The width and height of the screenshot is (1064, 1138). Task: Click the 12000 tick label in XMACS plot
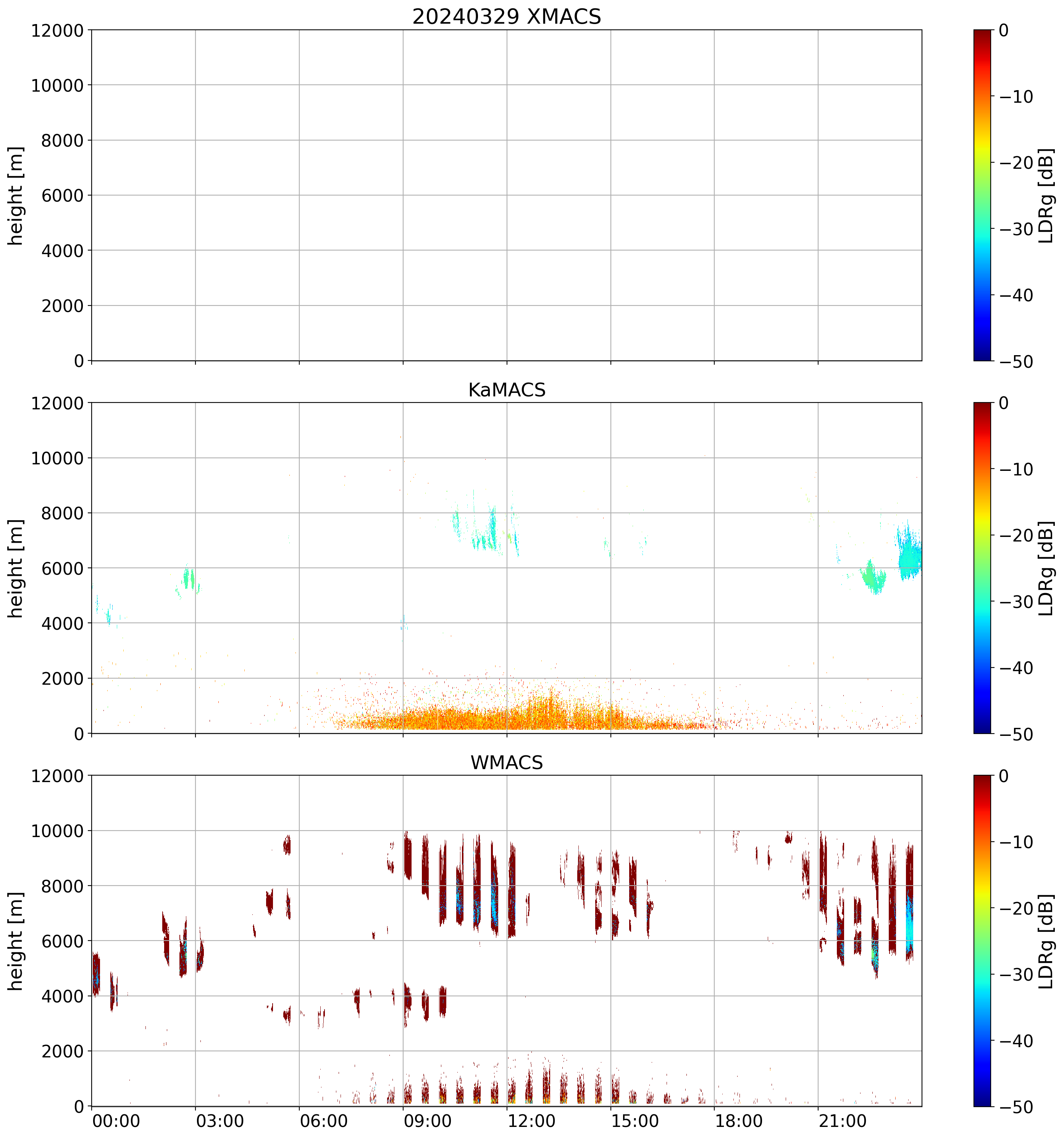coord(57,30)
